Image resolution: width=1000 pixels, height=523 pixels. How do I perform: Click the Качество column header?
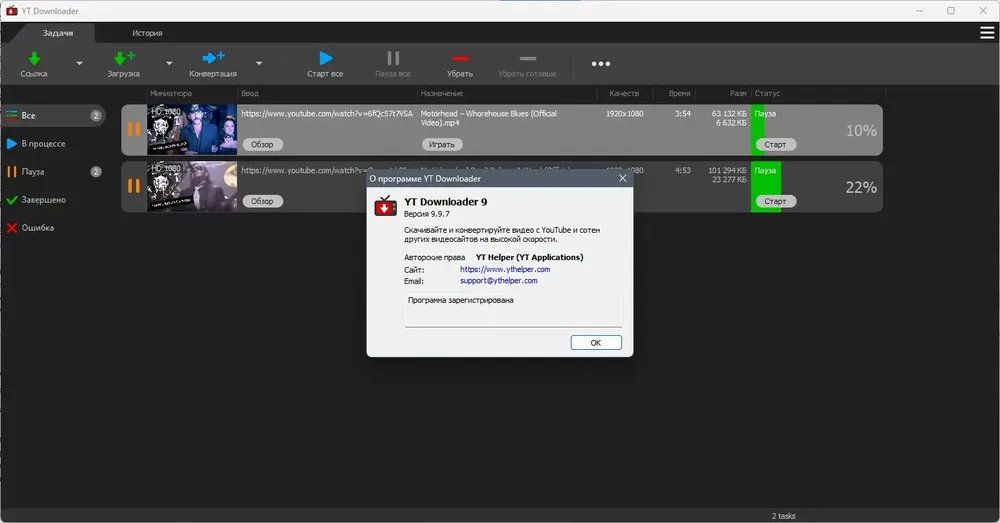click(x=624, y=93)
